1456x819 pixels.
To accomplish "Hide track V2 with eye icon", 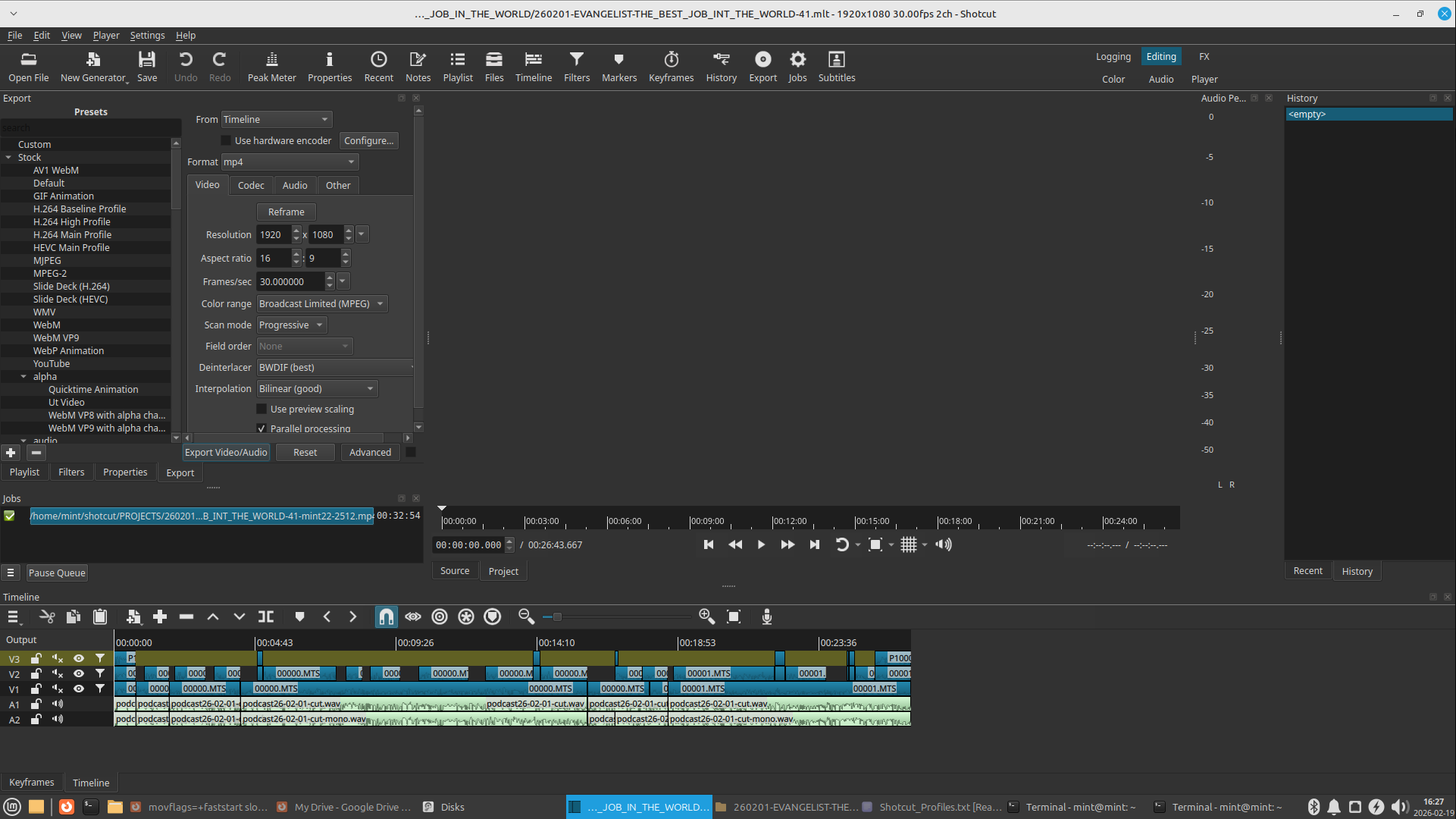I will click(x=79, y=674).
